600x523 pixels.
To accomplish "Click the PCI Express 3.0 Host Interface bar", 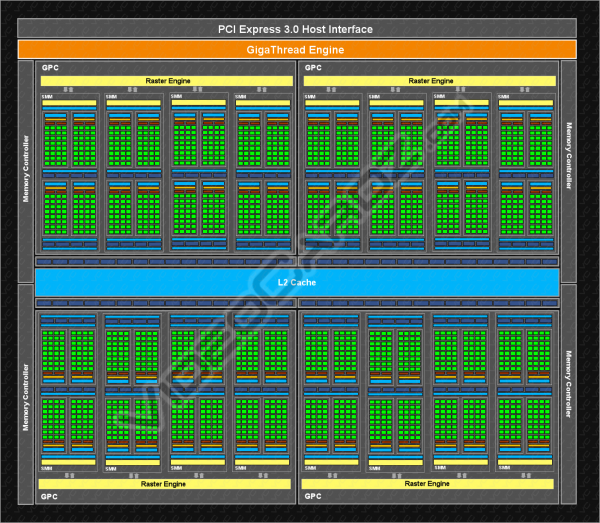I will 297,29.
